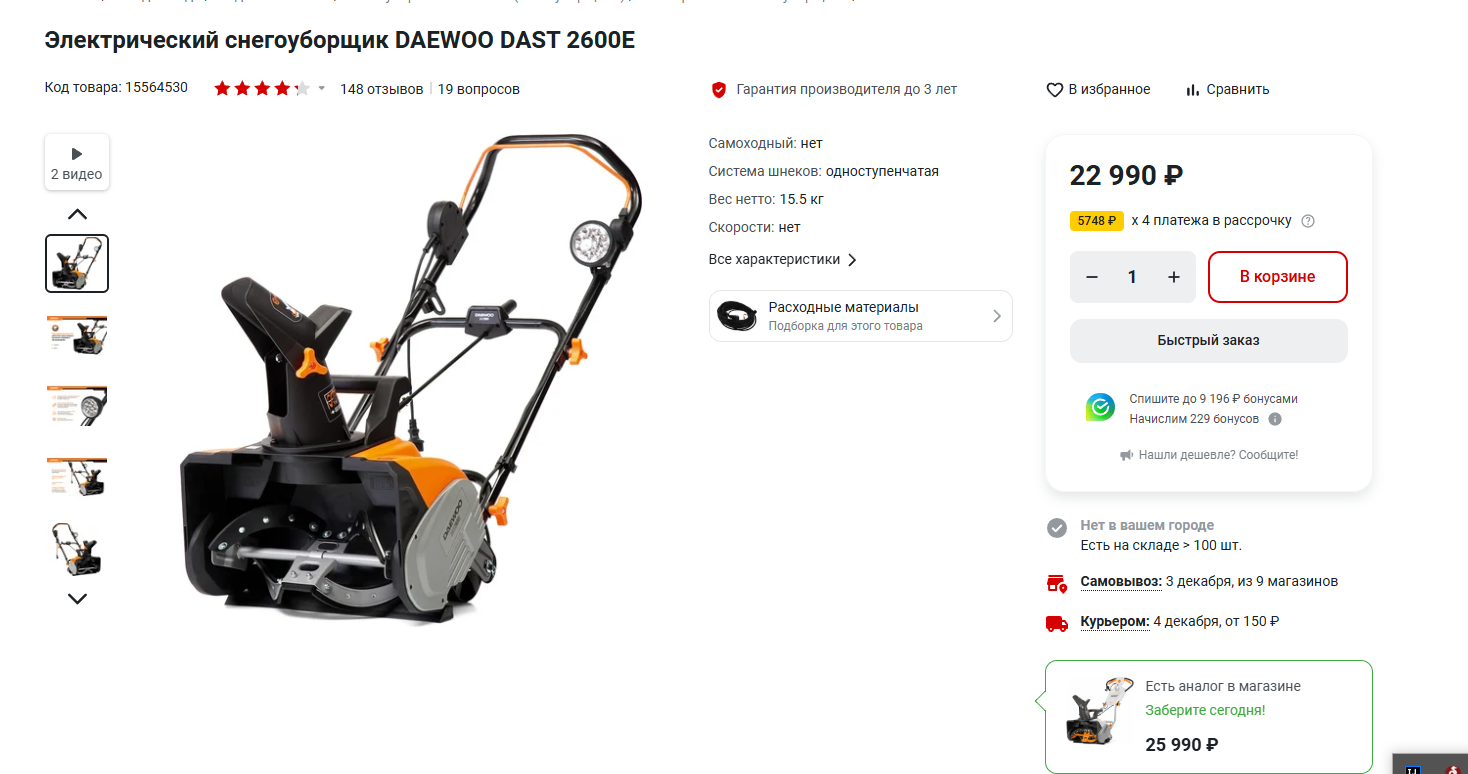The height and width of the screenshot is (774, 1468).
Task: Open the 148 отзывов reviews link
Action: pos(381,89)
